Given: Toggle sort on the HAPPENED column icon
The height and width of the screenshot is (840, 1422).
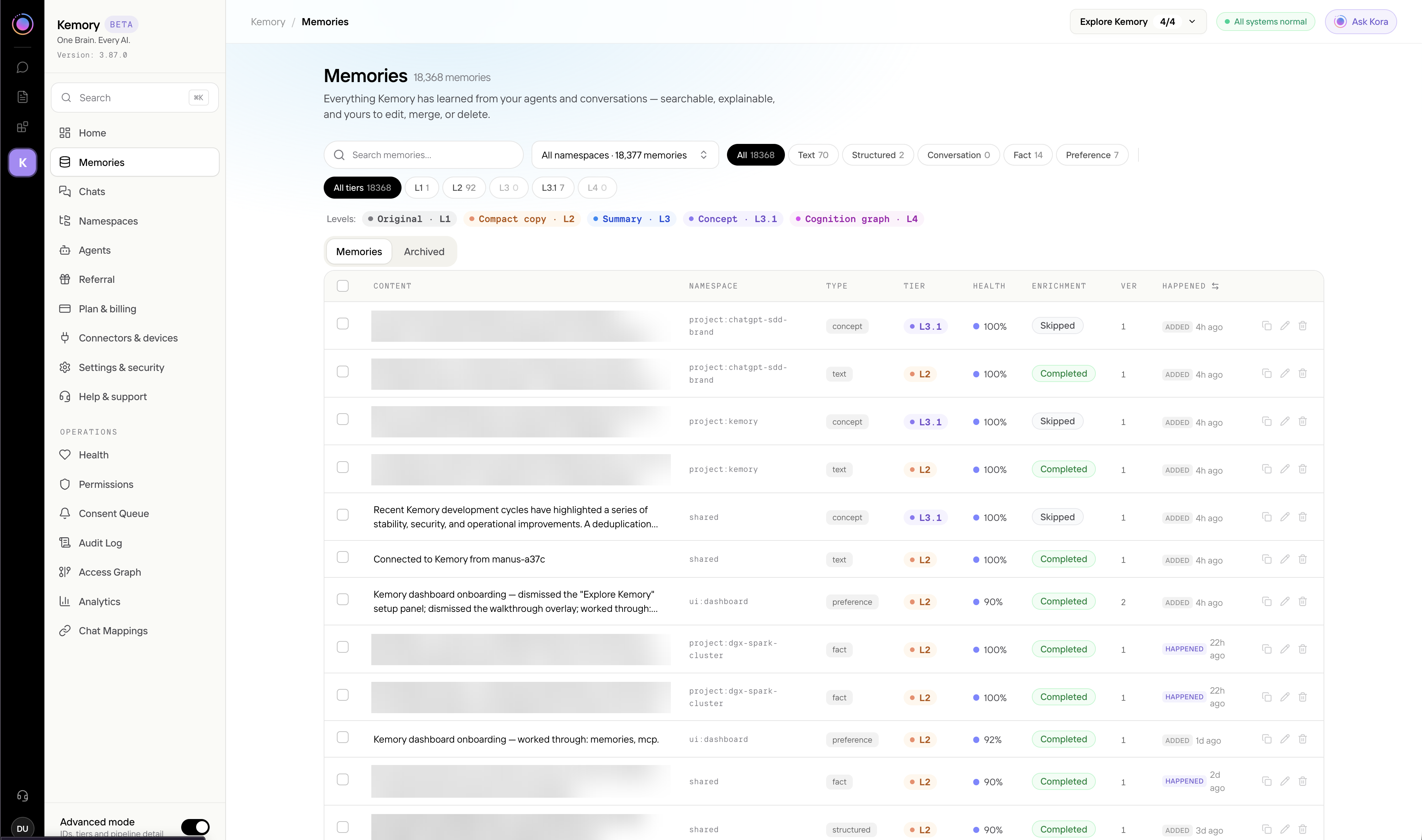Looking at the screenshot, I should point(1215,286).
